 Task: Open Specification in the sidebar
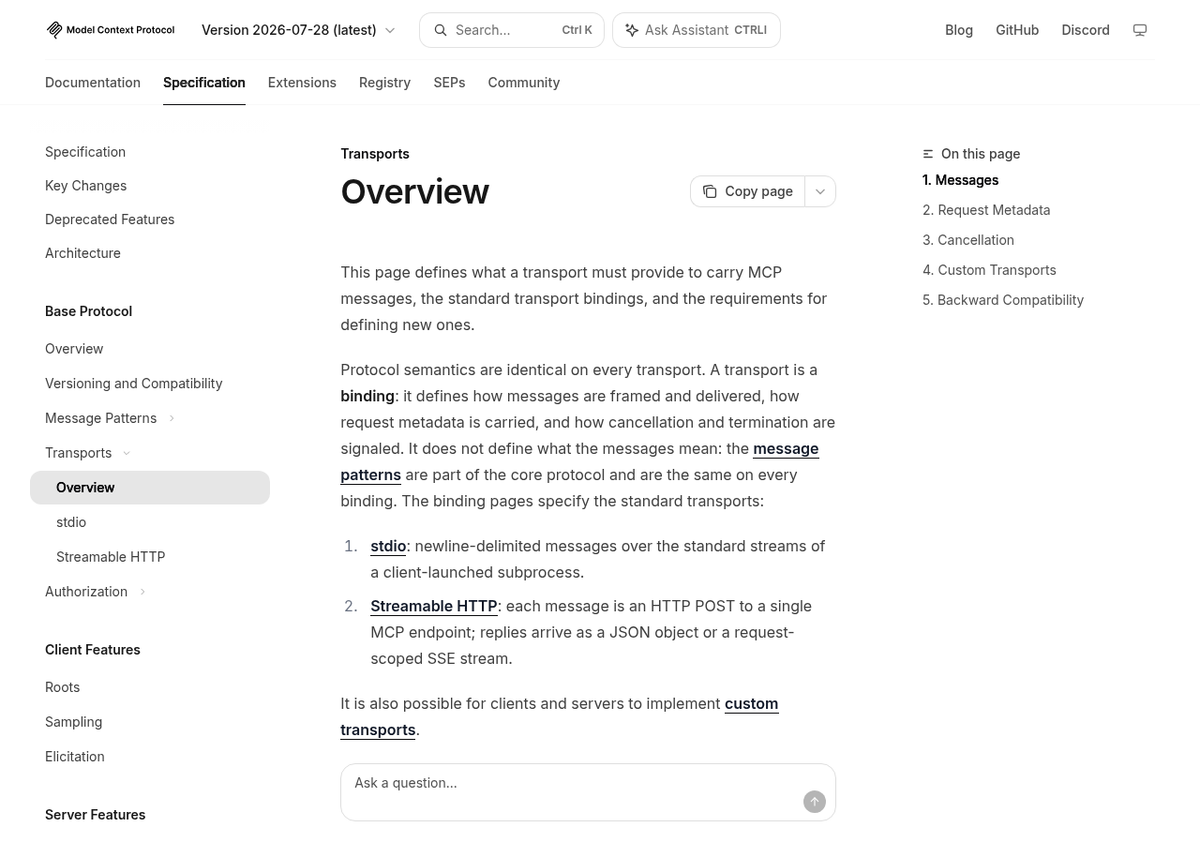[85, 152]
